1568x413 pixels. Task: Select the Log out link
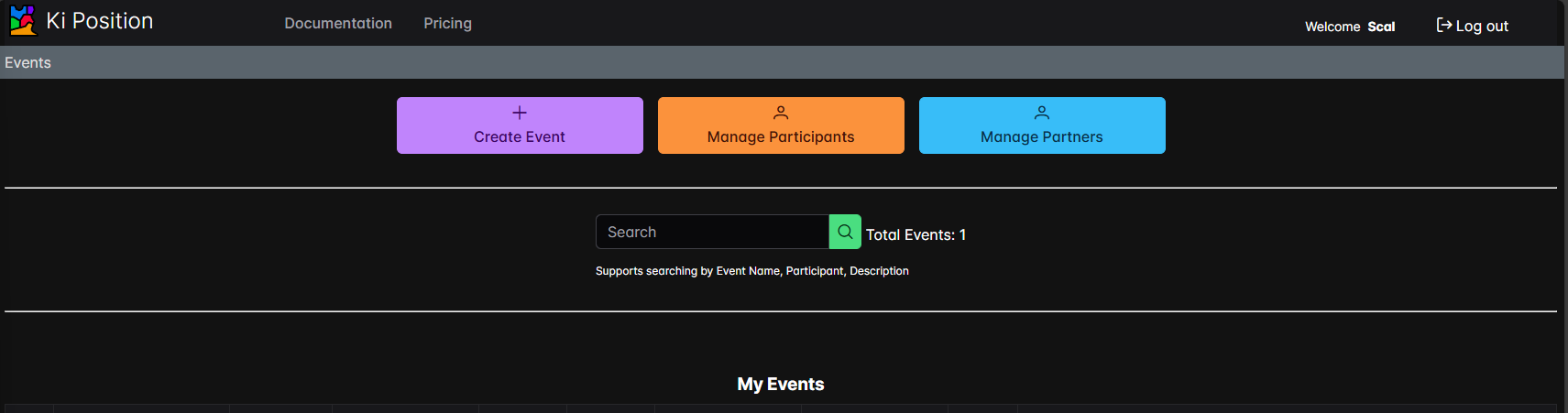click(1472, 26)
